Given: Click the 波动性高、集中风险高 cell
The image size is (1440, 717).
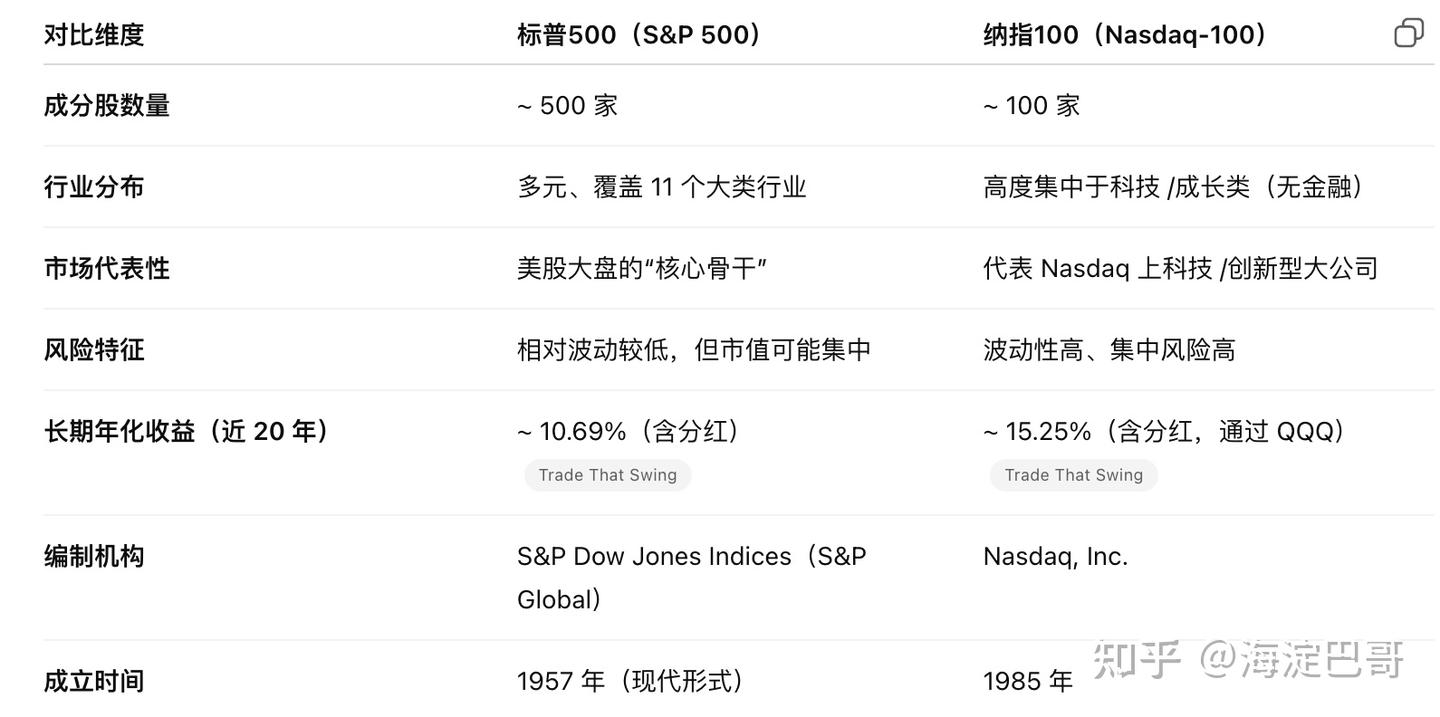Looking at the screenshot, I should pos(1109,350).
